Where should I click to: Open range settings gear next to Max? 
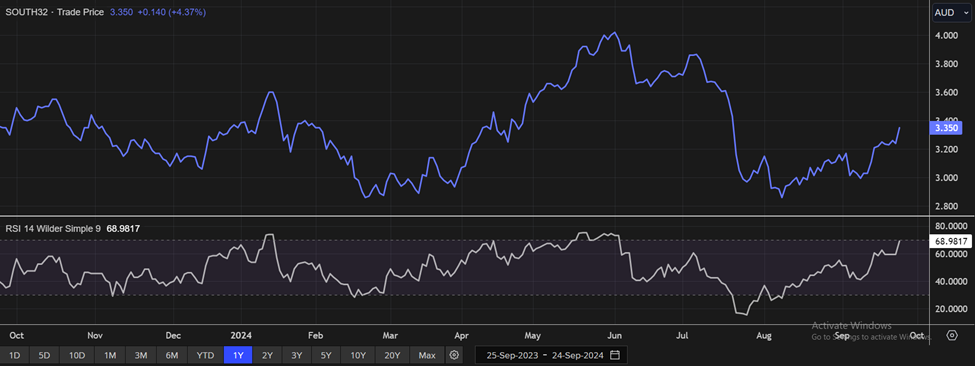click(x=455, y=355)
